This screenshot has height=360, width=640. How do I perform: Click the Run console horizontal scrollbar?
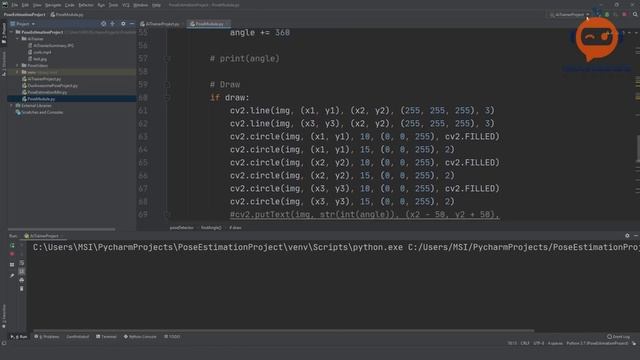[x=284, y=331]
